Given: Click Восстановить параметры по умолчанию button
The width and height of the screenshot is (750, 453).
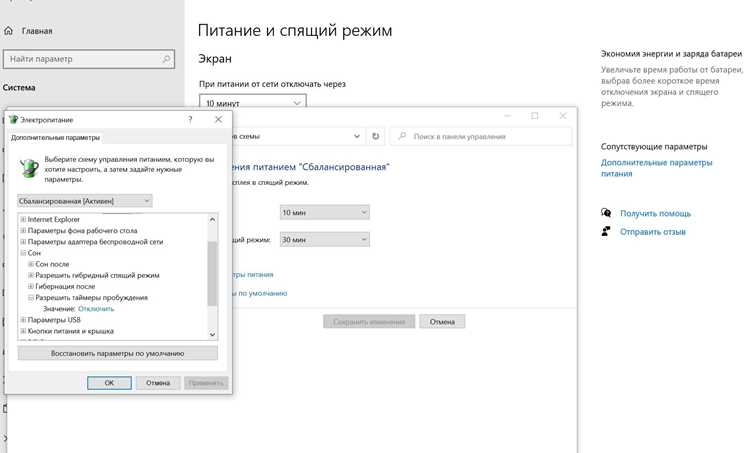Looking at the screenshot, I should (118, 354).
